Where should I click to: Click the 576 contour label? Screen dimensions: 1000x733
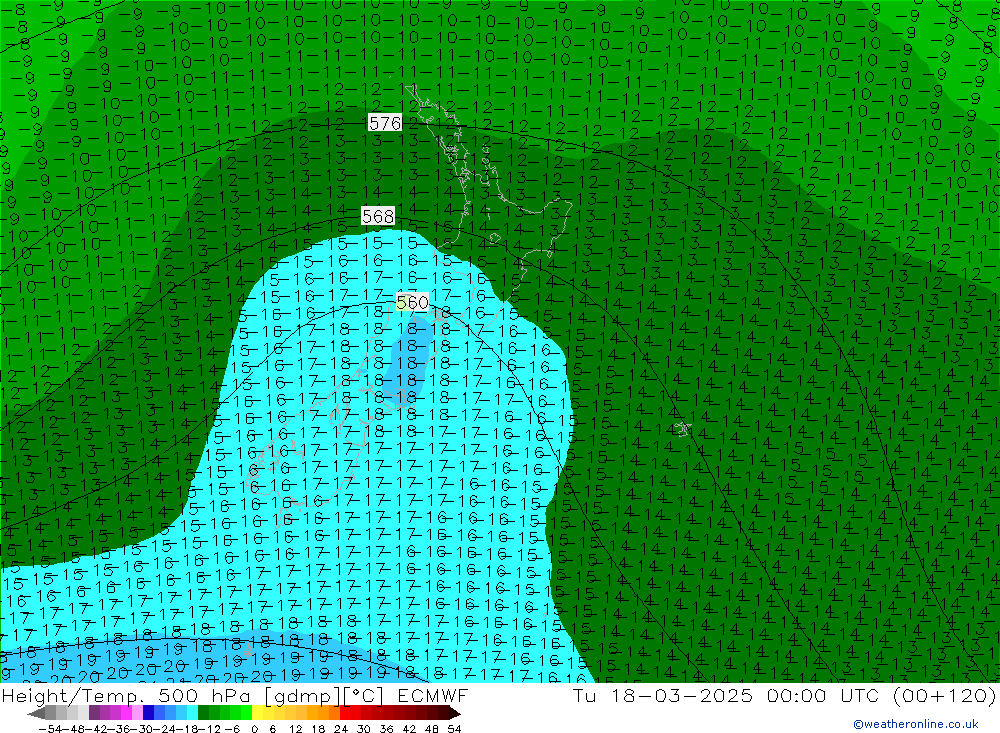pyautogui.click(x=385, y=122)
